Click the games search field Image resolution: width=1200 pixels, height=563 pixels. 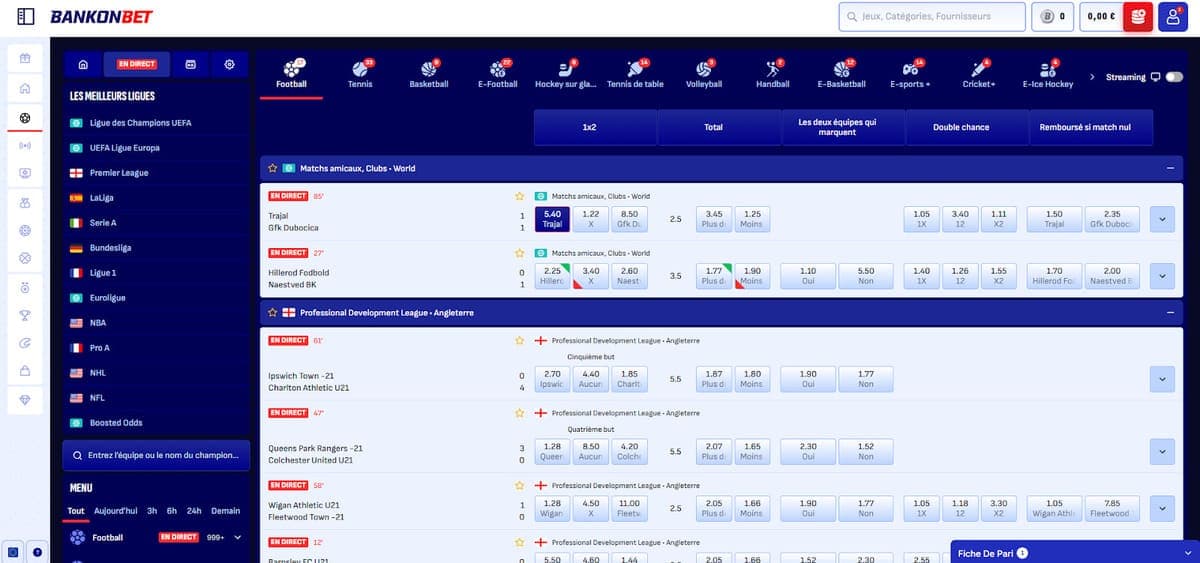[x=932, y=17]
